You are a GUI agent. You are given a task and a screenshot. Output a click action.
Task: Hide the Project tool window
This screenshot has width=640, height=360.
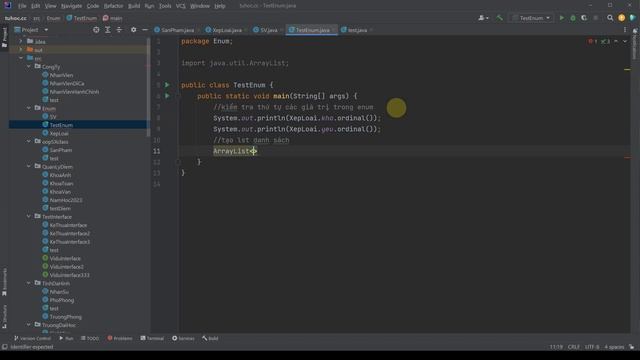pos(145,30)
